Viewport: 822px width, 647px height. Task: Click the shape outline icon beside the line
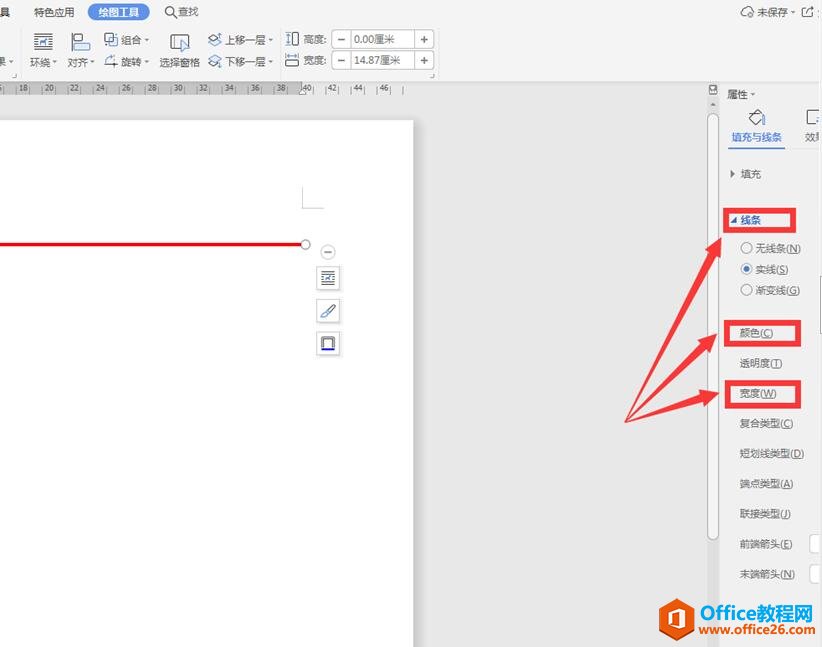[x=328, y=344]
